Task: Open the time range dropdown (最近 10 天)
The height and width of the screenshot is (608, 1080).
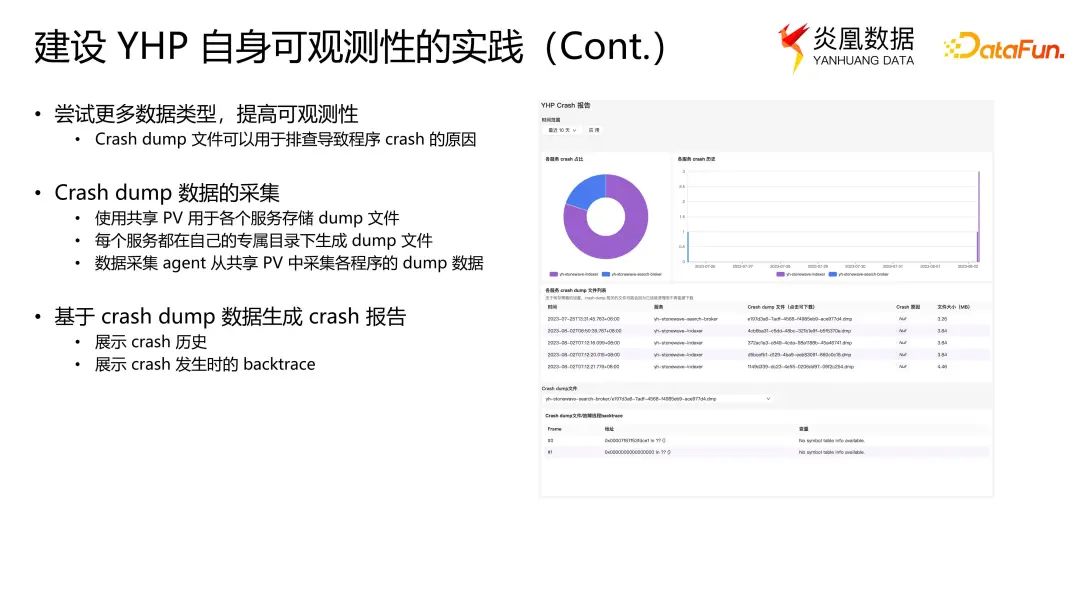Action: [x=560, y=130]
